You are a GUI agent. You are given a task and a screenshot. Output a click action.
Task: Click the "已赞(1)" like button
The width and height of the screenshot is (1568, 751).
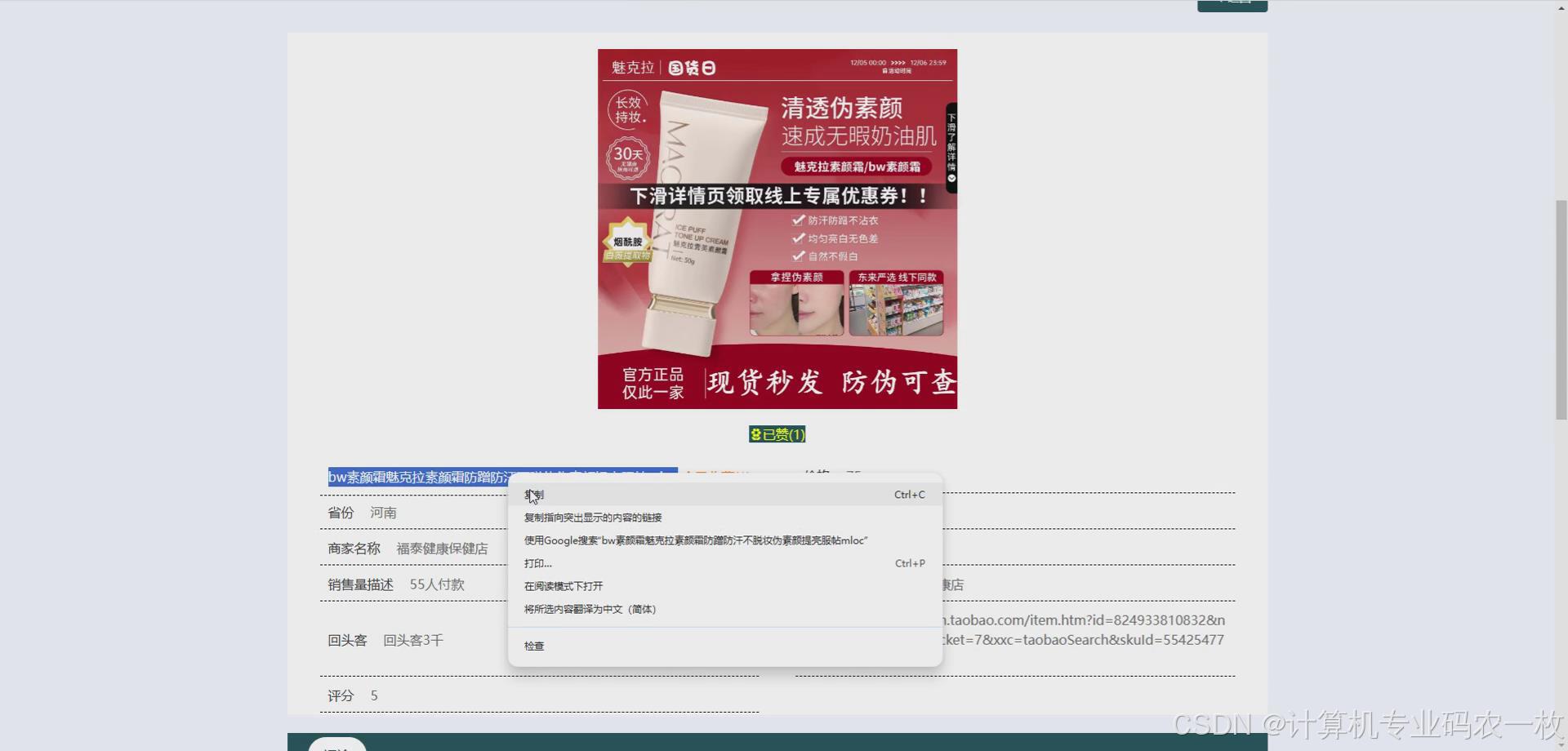tap(777, 434)
